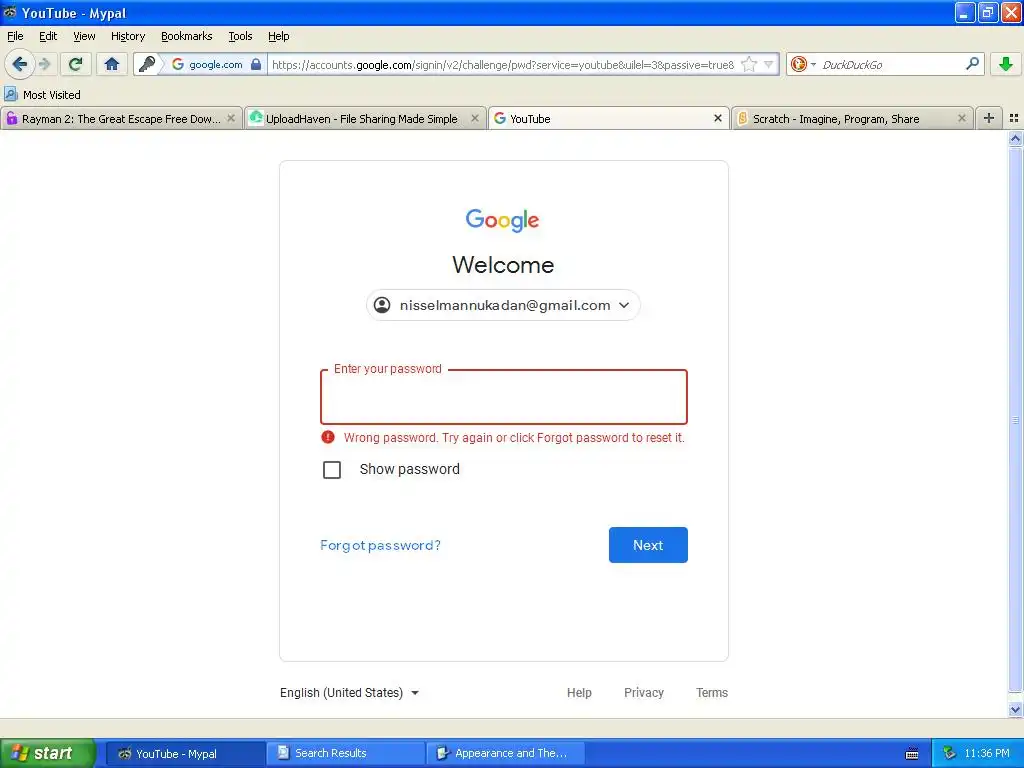Enable the Show password checkbox

click(x=332, y=470)
